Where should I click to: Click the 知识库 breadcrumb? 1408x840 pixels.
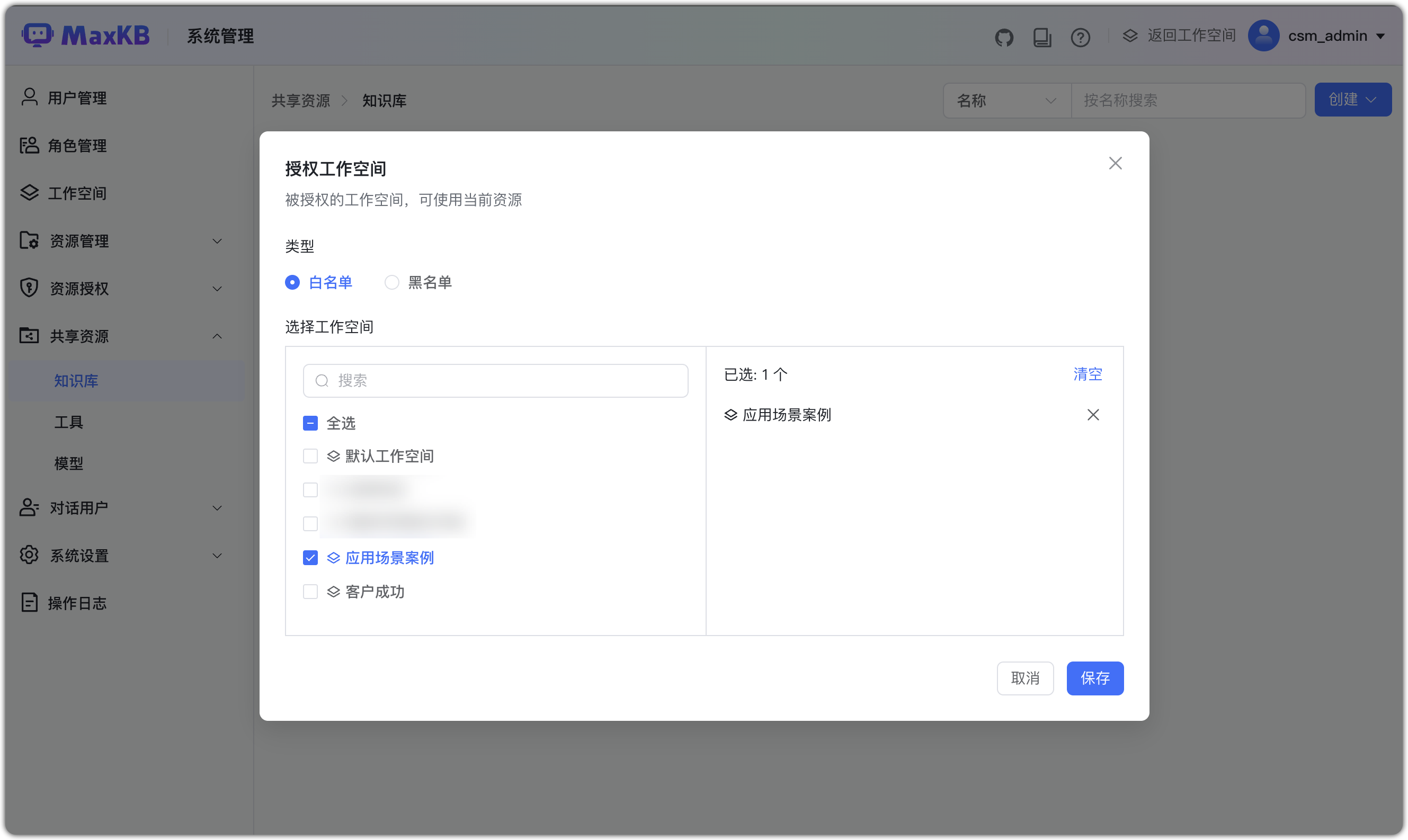[385, 101]
